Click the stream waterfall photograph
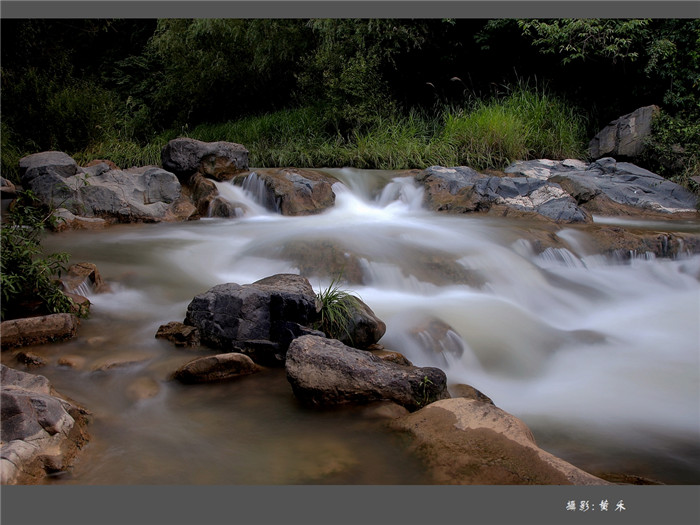The width and height of the screenshot is (700, 525). pyautogui.click(x=350, y=251)
